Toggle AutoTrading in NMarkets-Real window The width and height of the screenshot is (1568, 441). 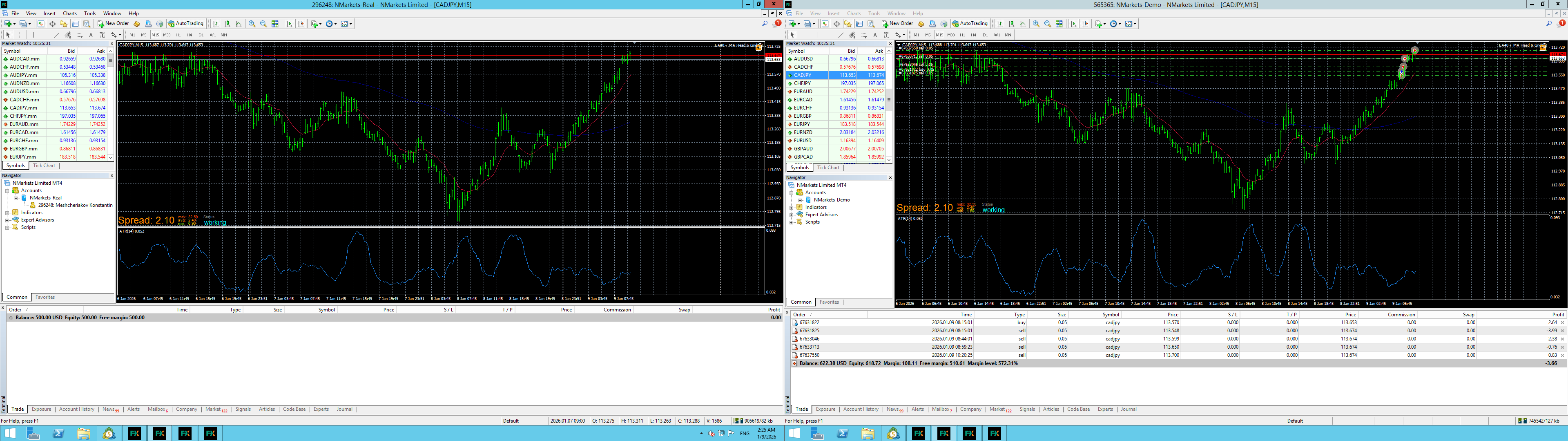[186, 24]
